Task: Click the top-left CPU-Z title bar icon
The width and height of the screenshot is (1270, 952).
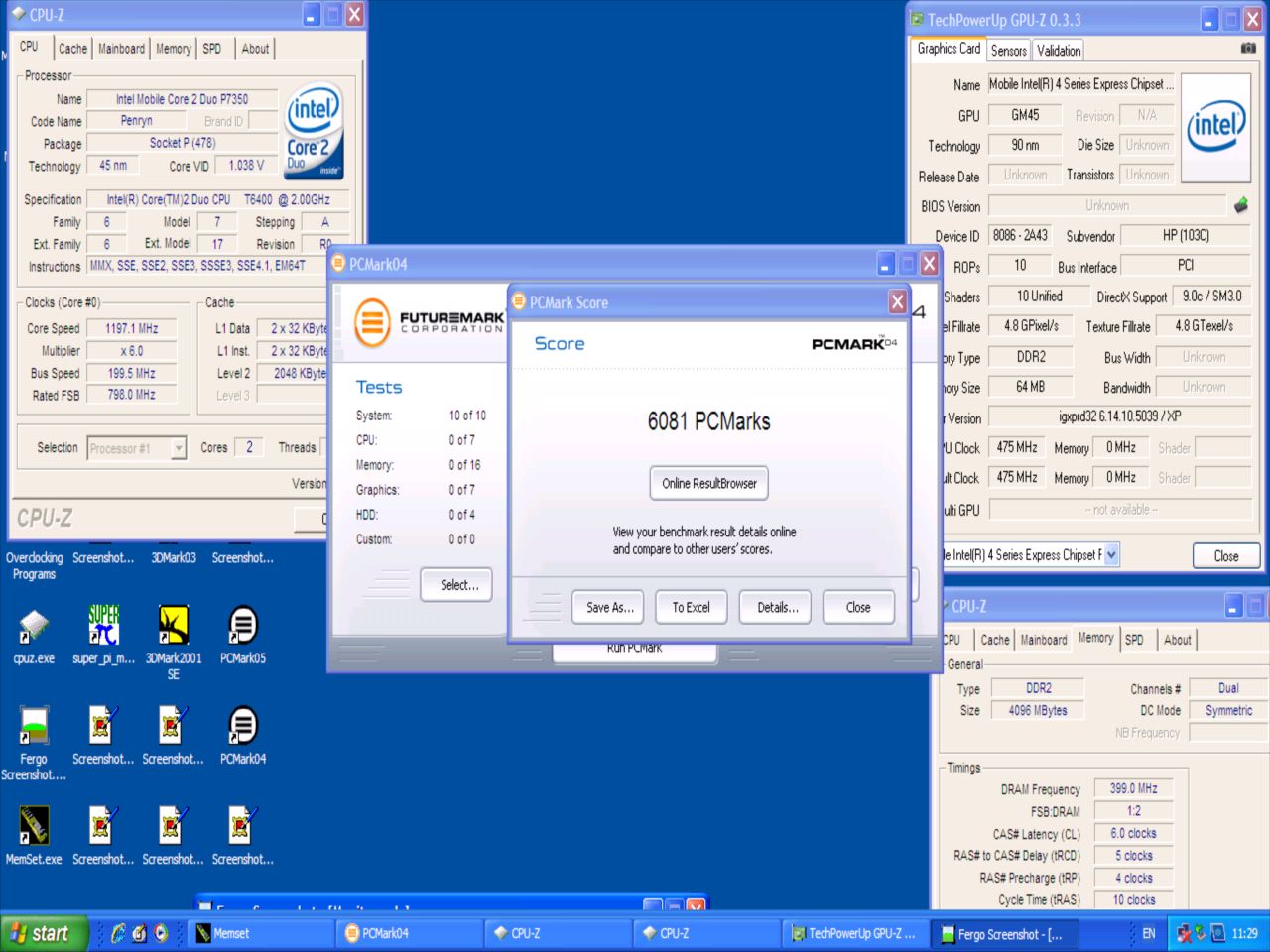Action: tap(18, 14)
